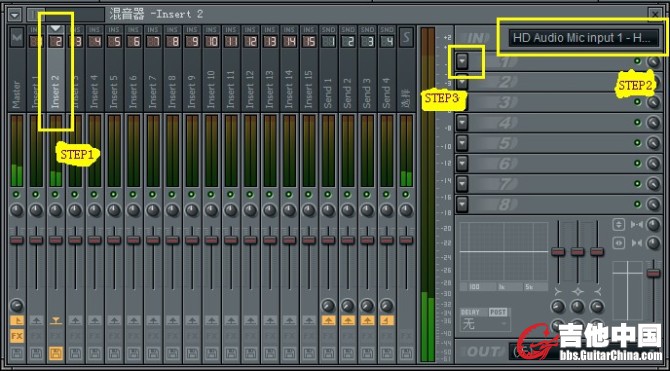Click the mid band EQ frequency knob
Screen dimensions: 670x371
pos(577,306)
